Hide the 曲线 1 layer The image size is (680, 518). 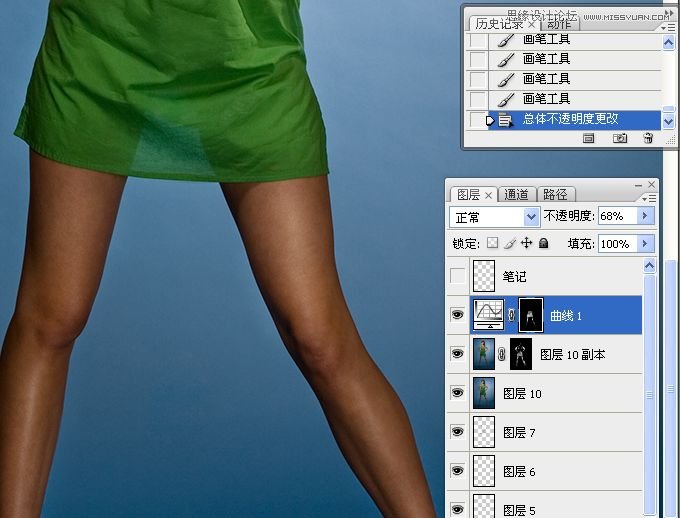tap(458, 315)
